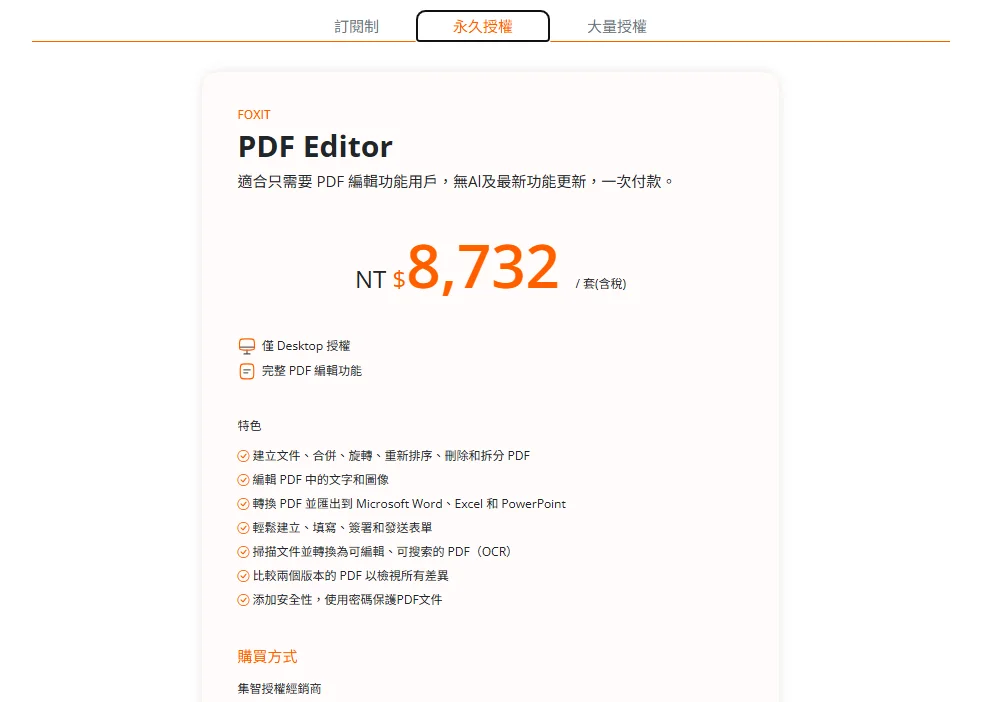Click the / 套(含稅) unit text
This screenshot has width=985, height=702.
(x=601, y=283)
